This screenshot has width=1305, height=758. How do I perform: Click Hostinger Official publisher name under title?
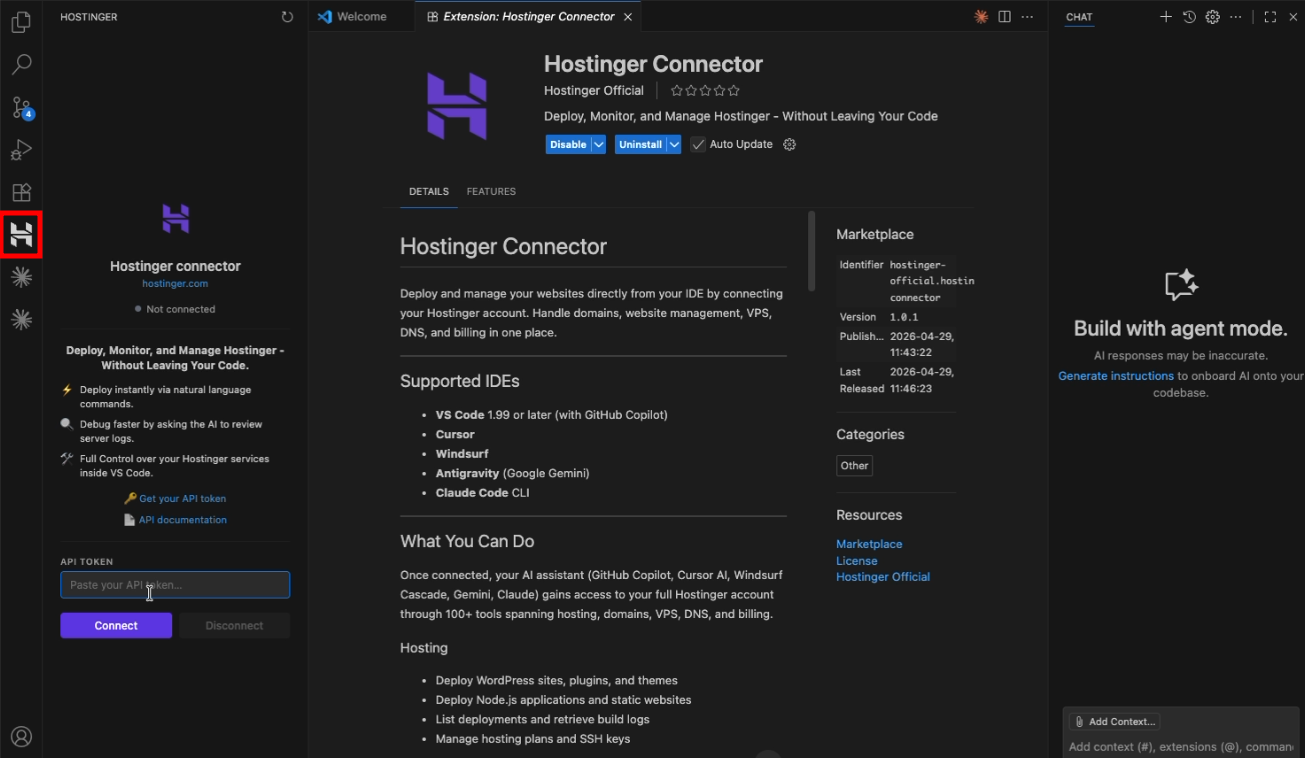(594, 91)
